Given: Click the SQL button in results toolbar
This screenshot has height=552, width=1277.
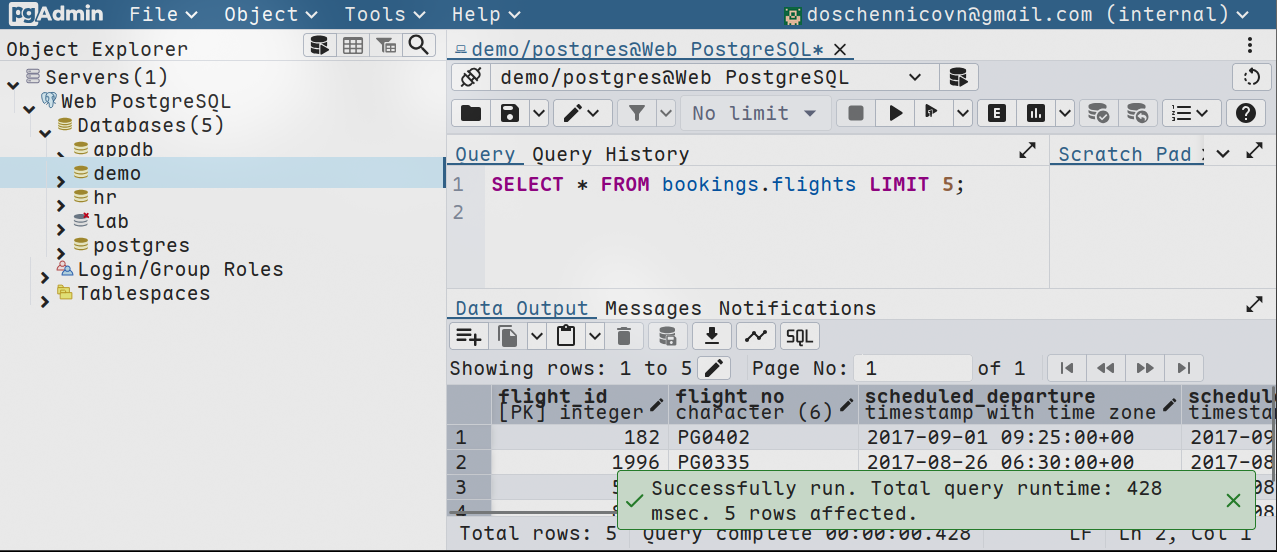Looking at the screenshot, I should tap(799, 336).
